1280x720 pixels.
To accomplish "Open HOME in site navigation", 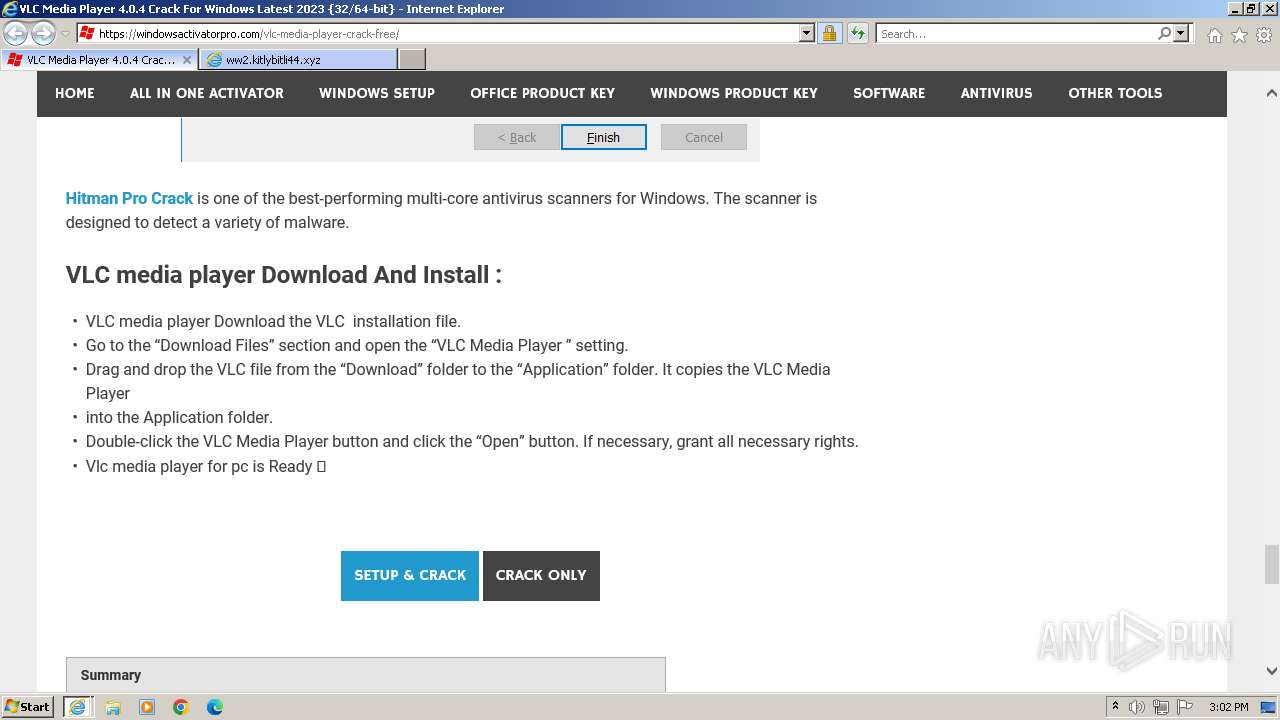I will (x=75, y=93).
